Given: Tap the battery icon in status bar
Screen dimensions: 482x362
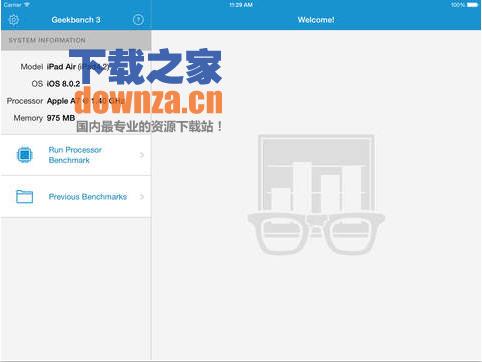Looking at the screenshot, I should click(473, 5).
